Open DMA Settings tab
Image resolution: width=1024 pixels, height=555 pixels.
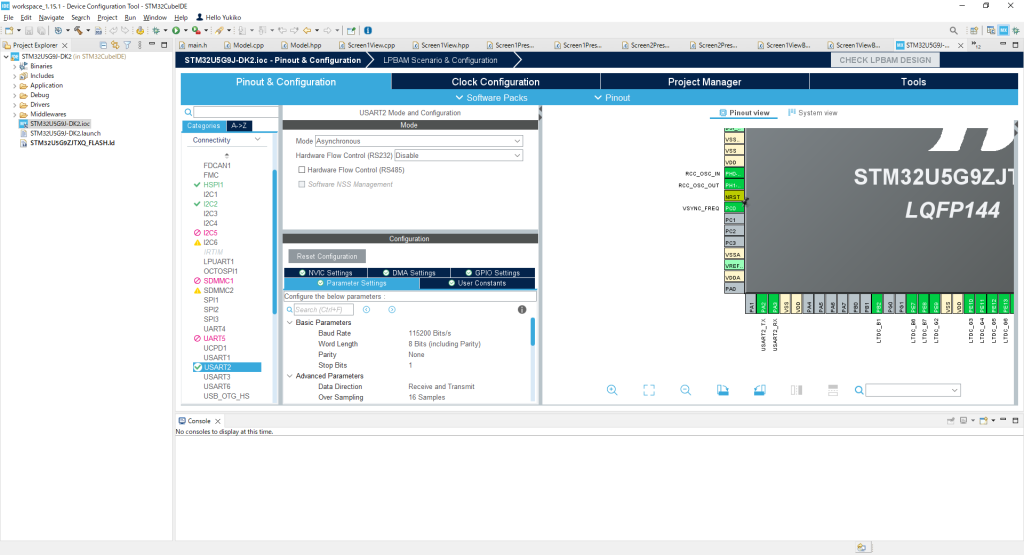tap(409, 273)
